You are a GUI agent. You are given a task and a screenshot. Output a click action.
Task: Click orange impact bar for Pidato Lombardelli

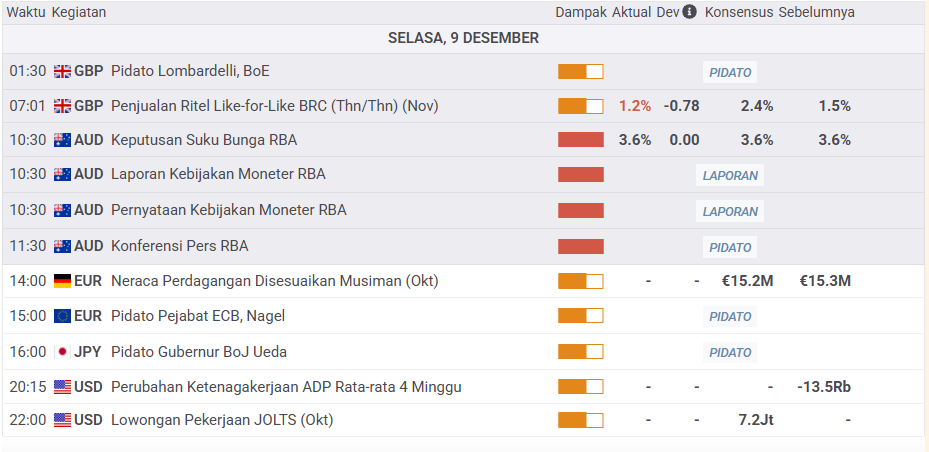tap(581, 72)
